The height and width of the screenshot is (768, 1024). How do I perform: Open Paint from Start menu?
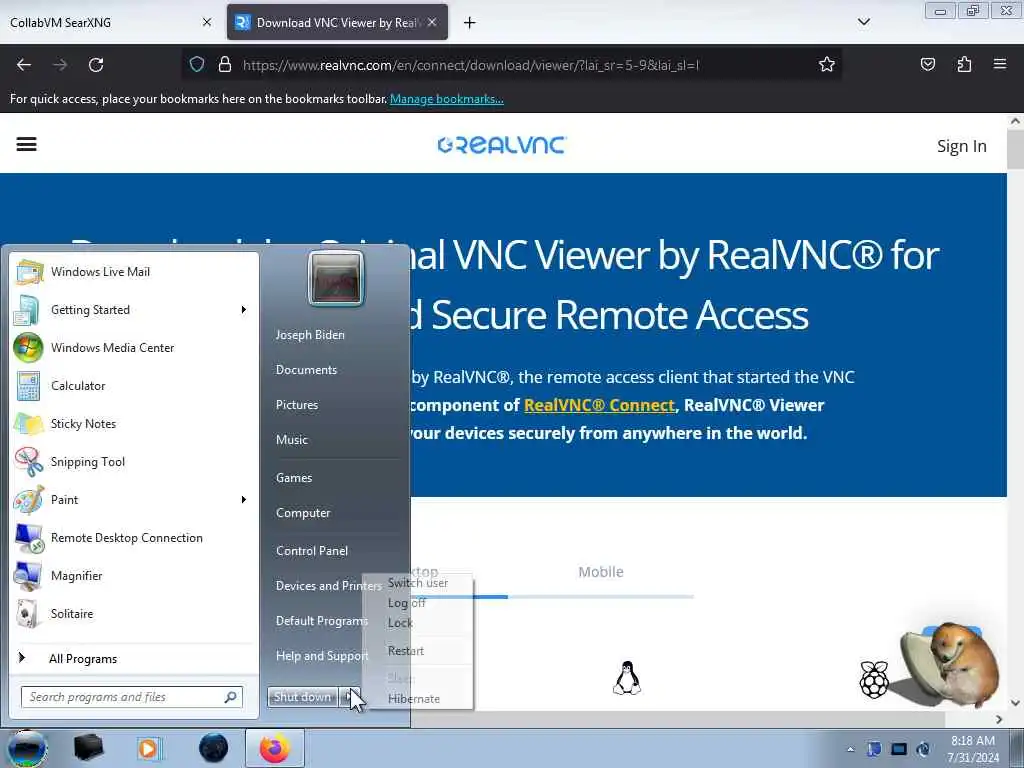coord(134,500)
